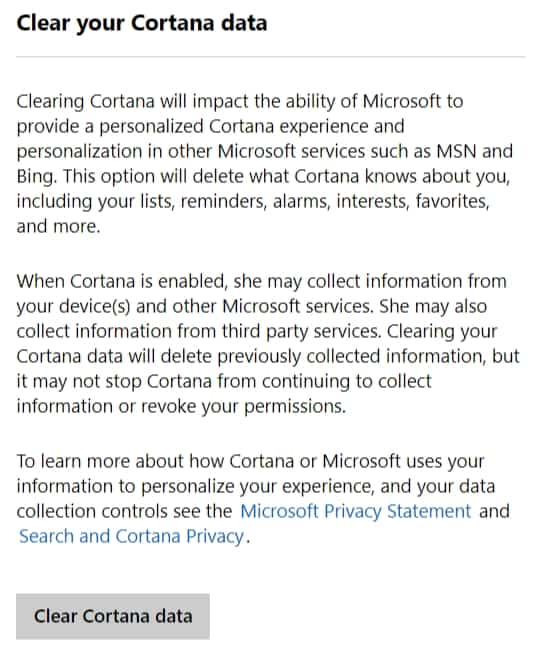The width and height of the screenshot is (542, 655).
Task: Click the text 'revoke your permissions'
Action: tap(243, 406)
